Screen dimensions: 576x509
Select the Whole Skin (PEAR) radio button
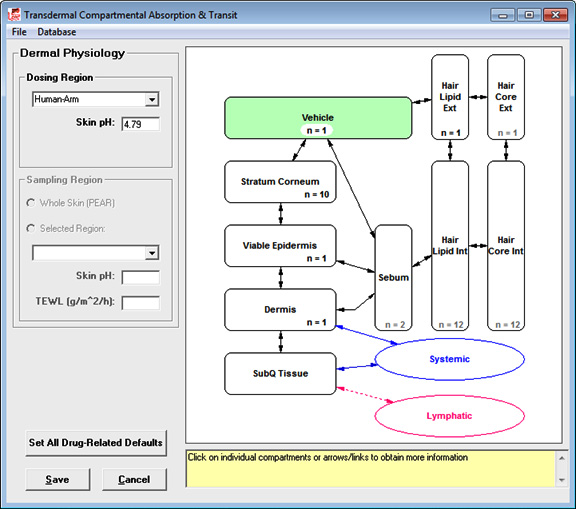(31, 203)
